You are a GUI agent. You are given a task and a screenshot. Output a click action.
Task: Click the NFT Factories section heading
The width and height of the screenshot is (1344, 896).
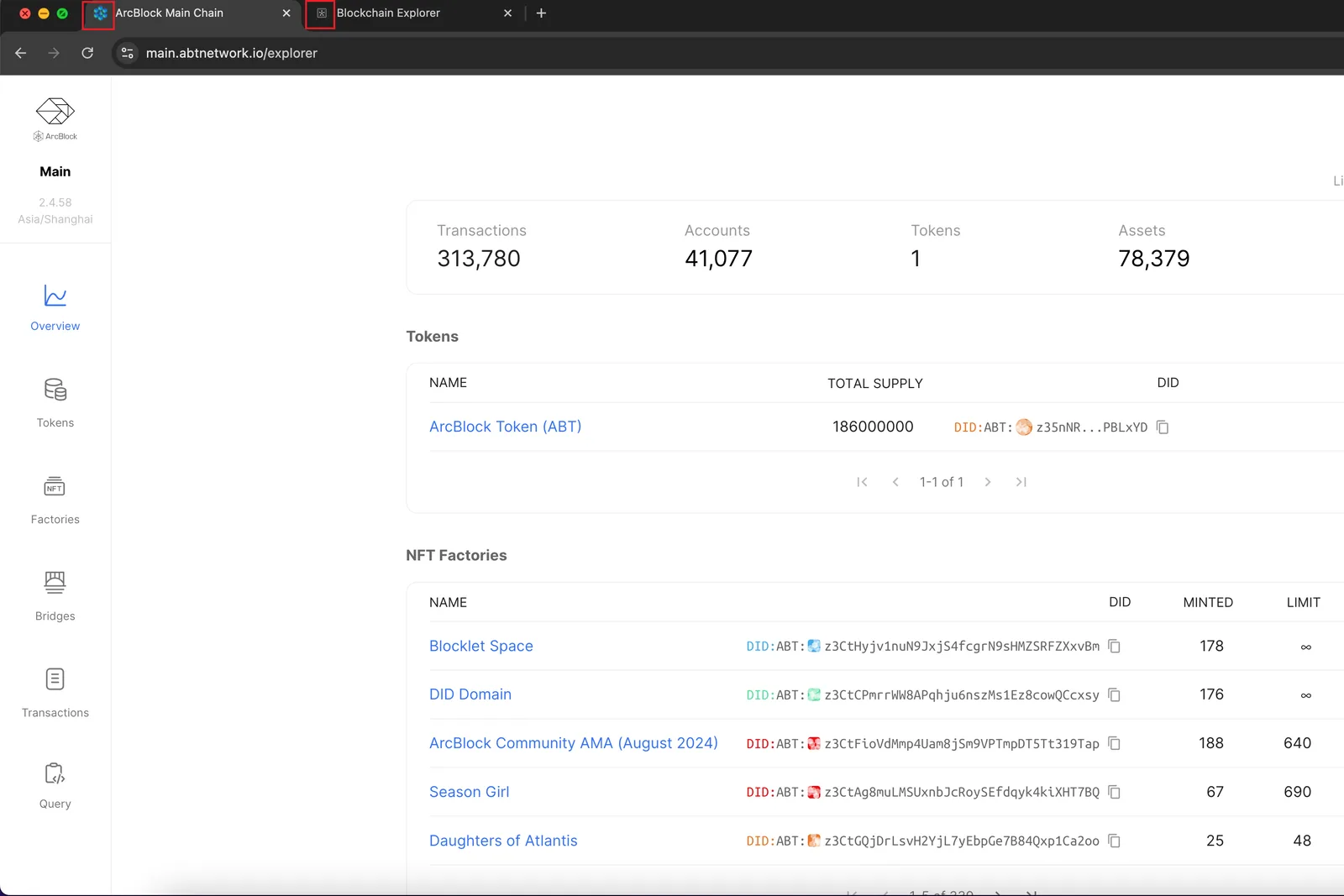click(x=456, y=555)
